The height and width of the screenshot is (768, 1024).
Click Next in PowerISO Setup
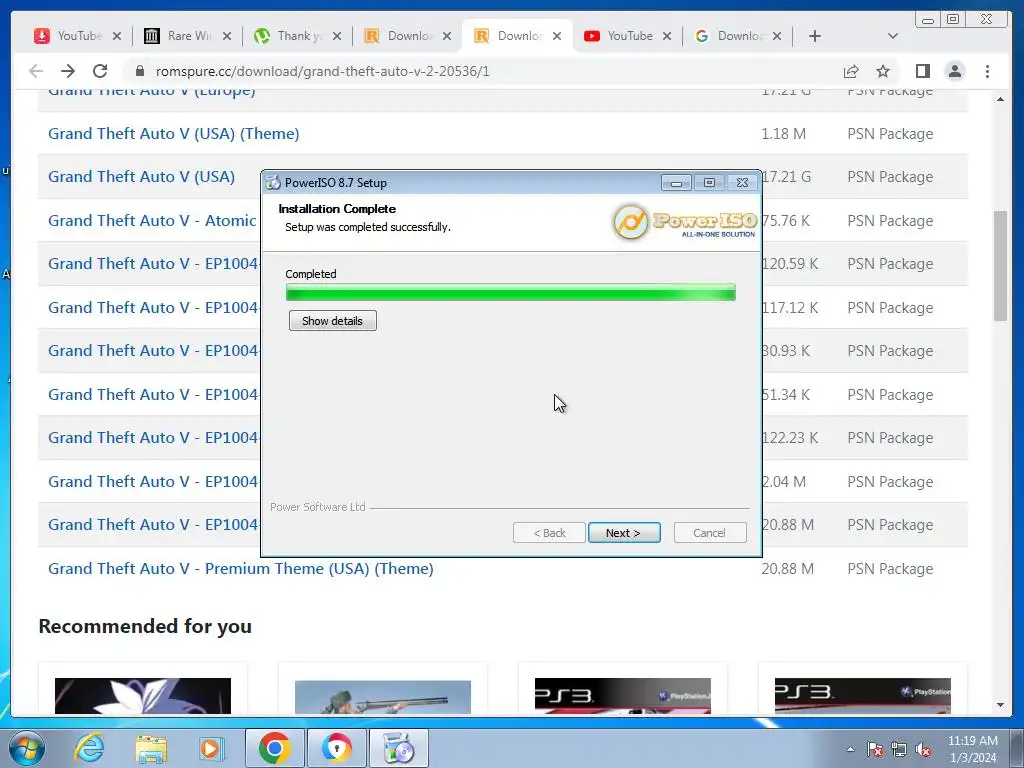(x=624, y=533)
